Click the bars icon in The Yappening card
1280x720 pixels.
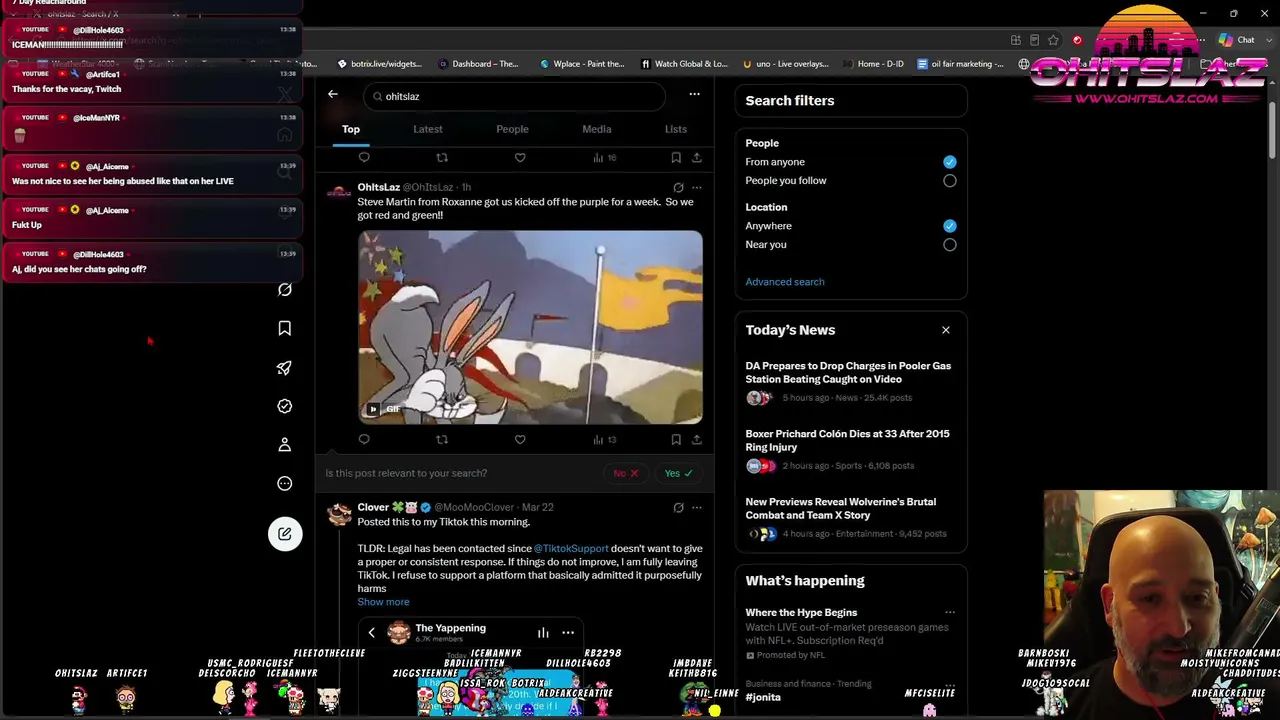point(543,632)
